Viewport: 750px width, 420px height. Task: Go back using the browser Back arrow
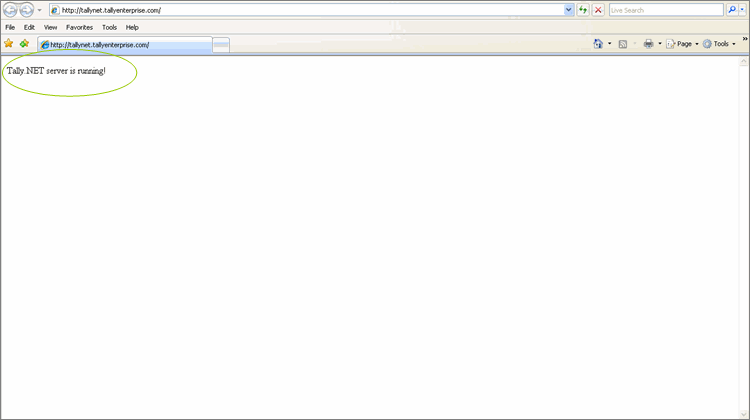pyautogui.click(x=10, y=10)
